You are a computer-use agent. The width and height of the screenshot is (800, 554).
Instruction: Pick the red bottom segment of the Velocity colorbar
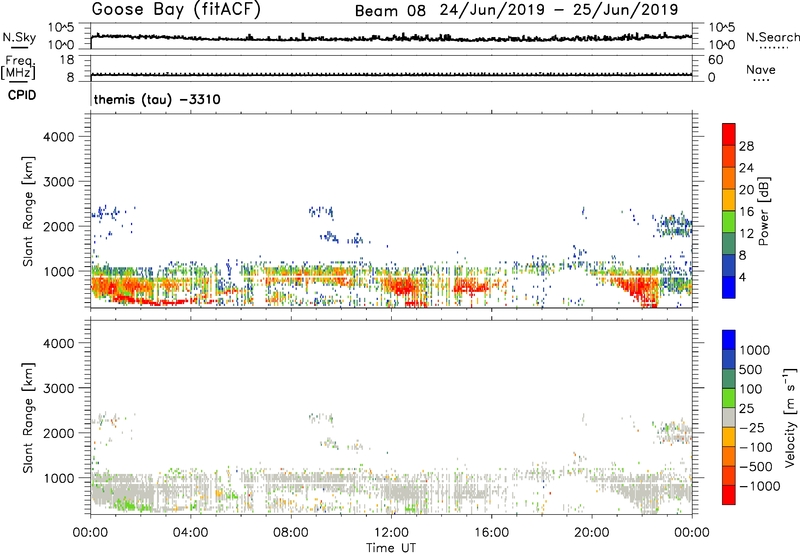(729, 495)
